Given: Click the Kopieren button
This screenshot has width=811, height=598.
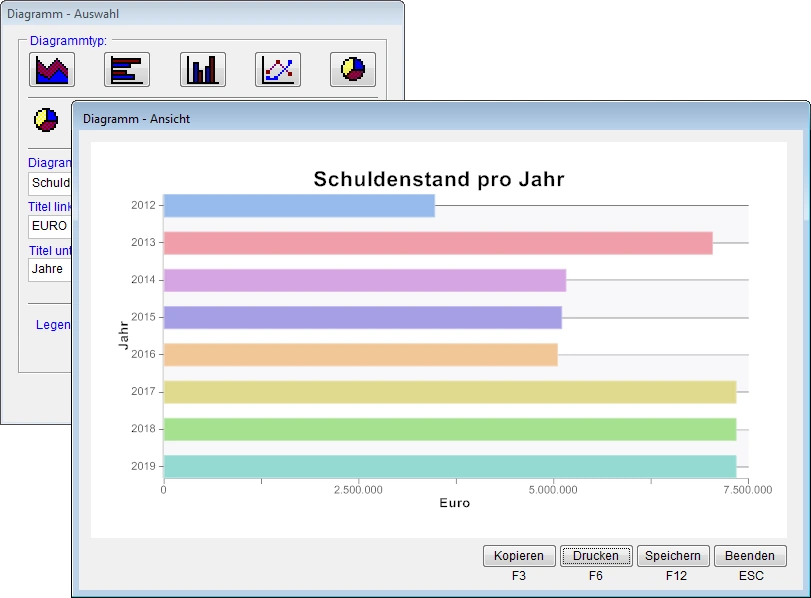Looking at the screenshot, I should (519, 556).
